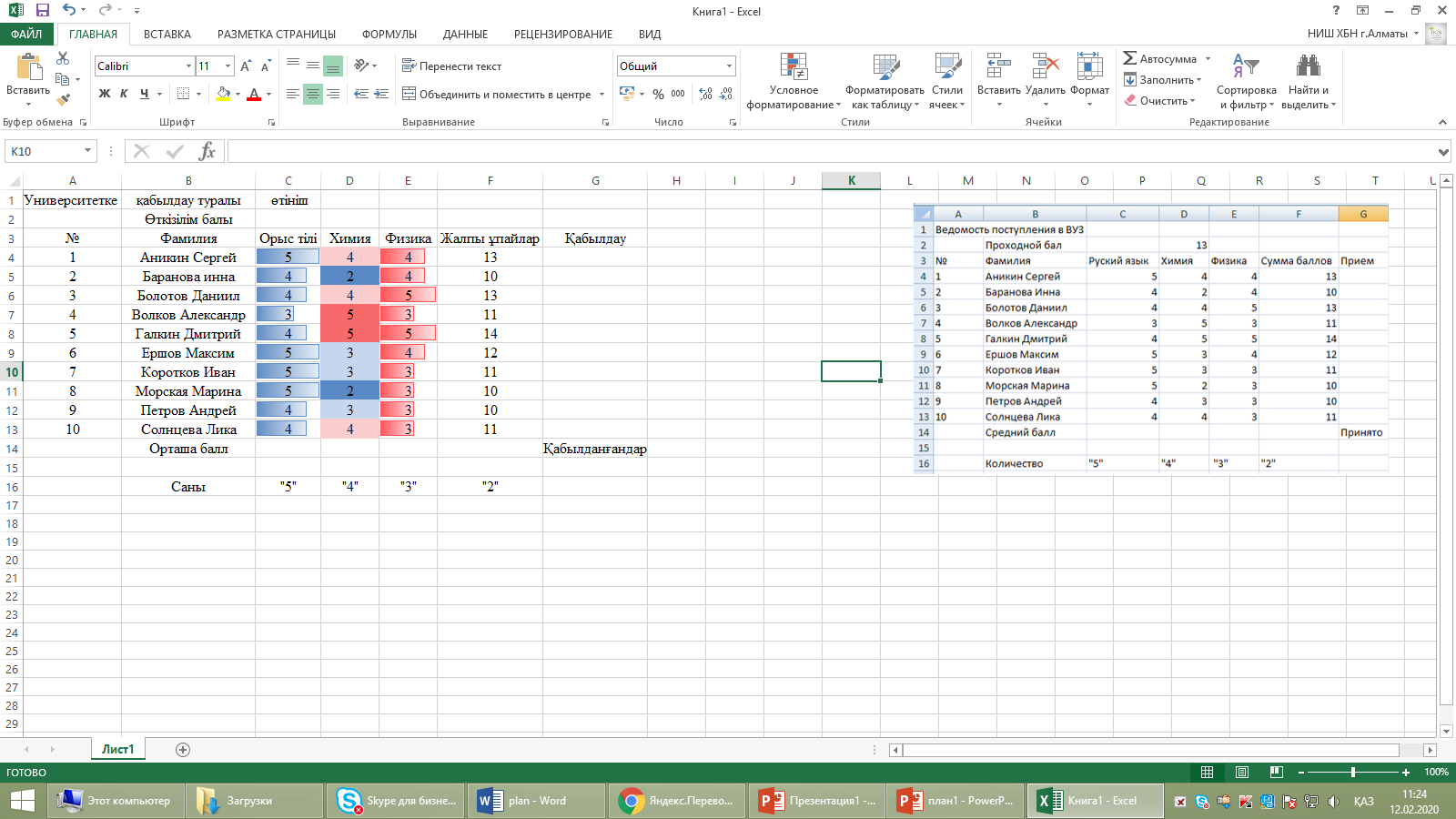Click the AutoSum sigma icon
The height and width of the screenshot is (819, 1456).
[1130, 58]
